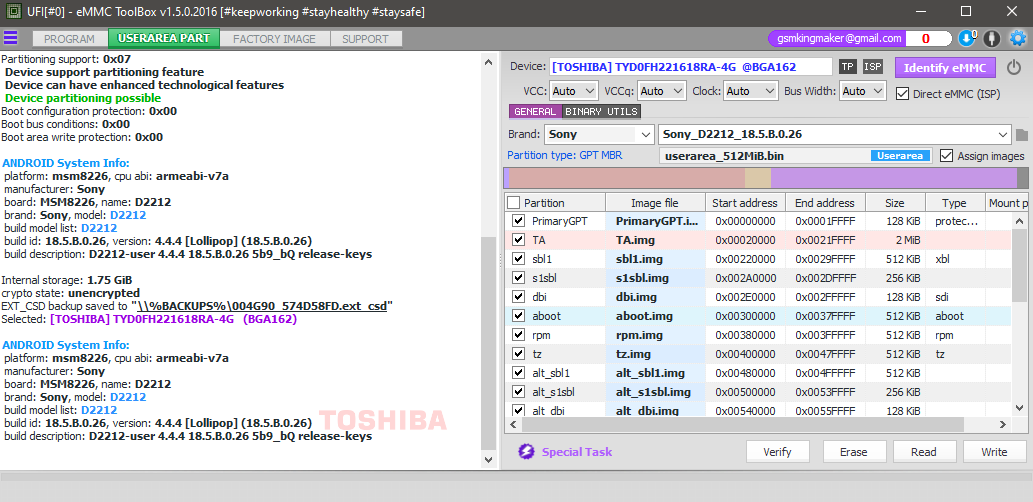Uncheck the sbl1 partition checkbox
The height and width of the screenshot is (502, 1033).
pyautogui.click(x=518, y=259)
